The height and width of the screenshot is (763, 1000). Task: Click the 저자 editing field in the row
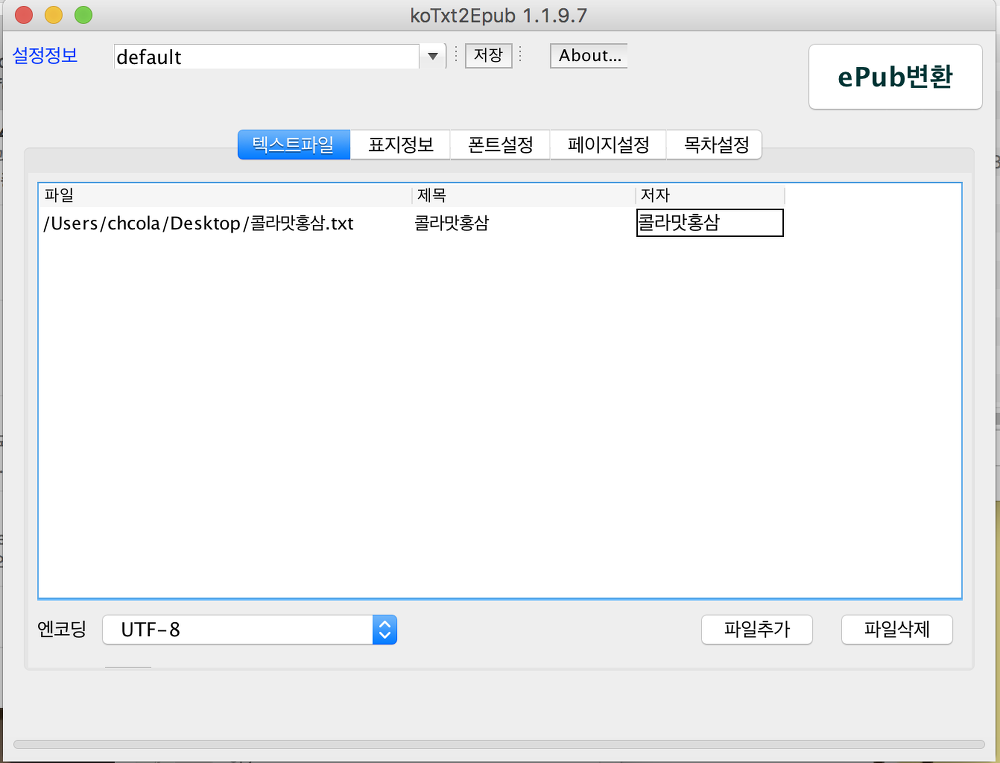coord(709,223)
